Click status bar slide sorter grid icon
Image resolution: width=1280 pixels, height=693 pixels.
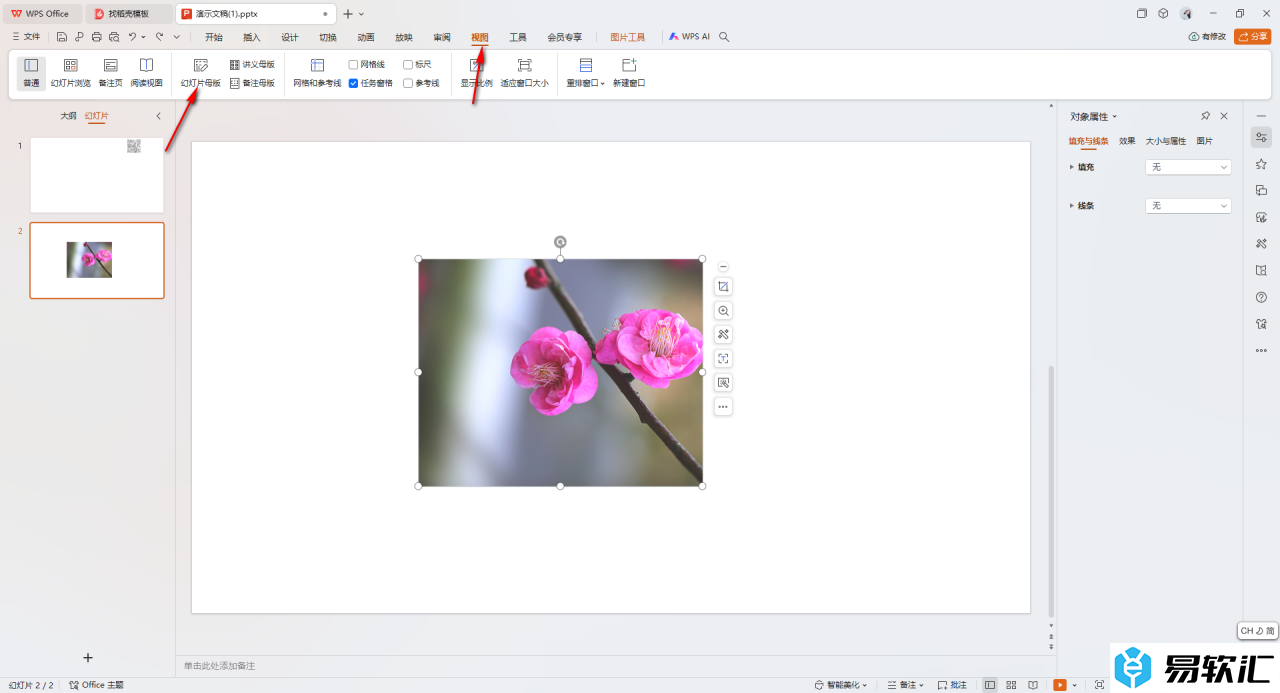coord(1011,685)
